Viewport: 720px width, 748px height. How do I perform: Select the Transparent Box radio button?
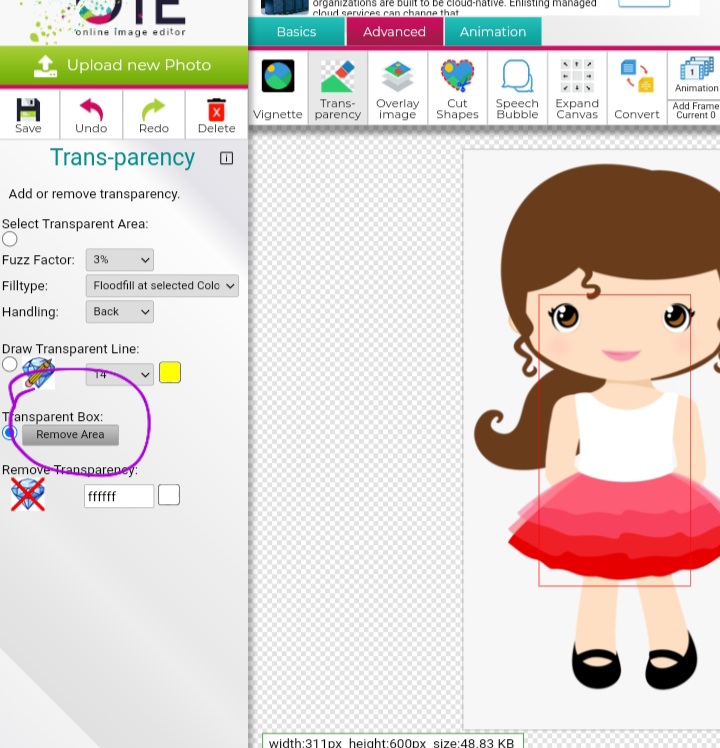[x=10, y=433]
